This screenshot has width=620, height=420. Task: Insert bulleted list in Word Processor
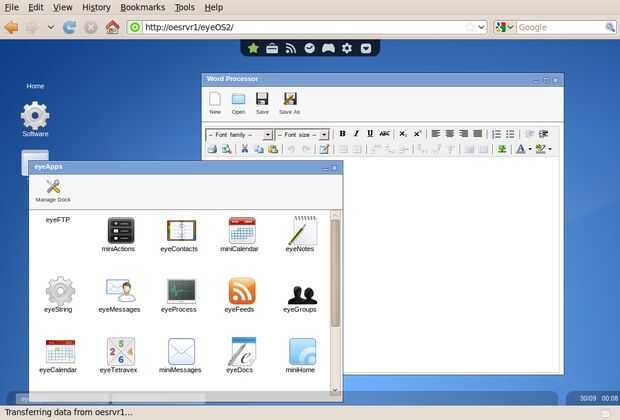(510, 134)
